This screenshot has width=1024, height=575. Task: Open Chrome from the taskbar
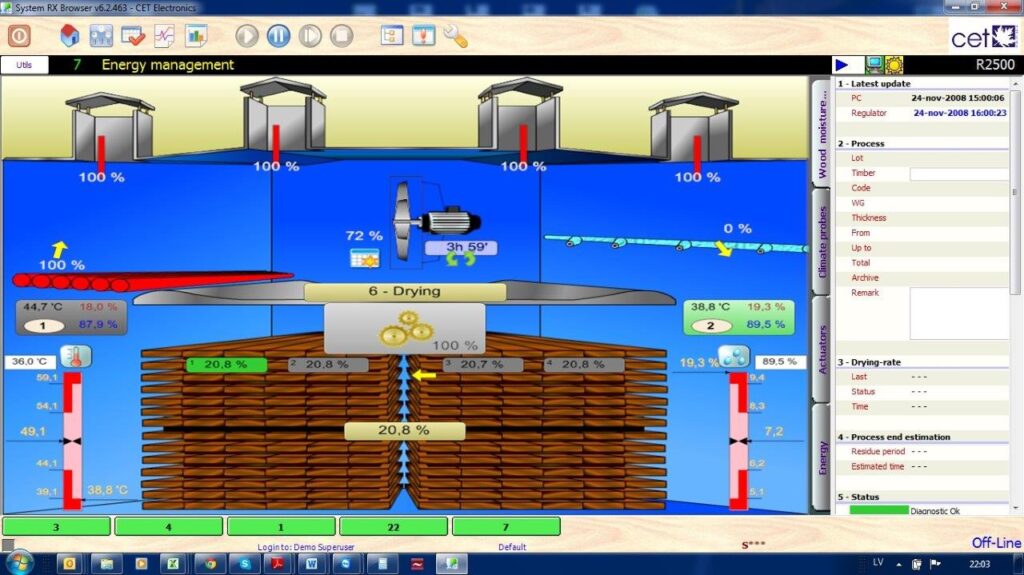(210, 564)
